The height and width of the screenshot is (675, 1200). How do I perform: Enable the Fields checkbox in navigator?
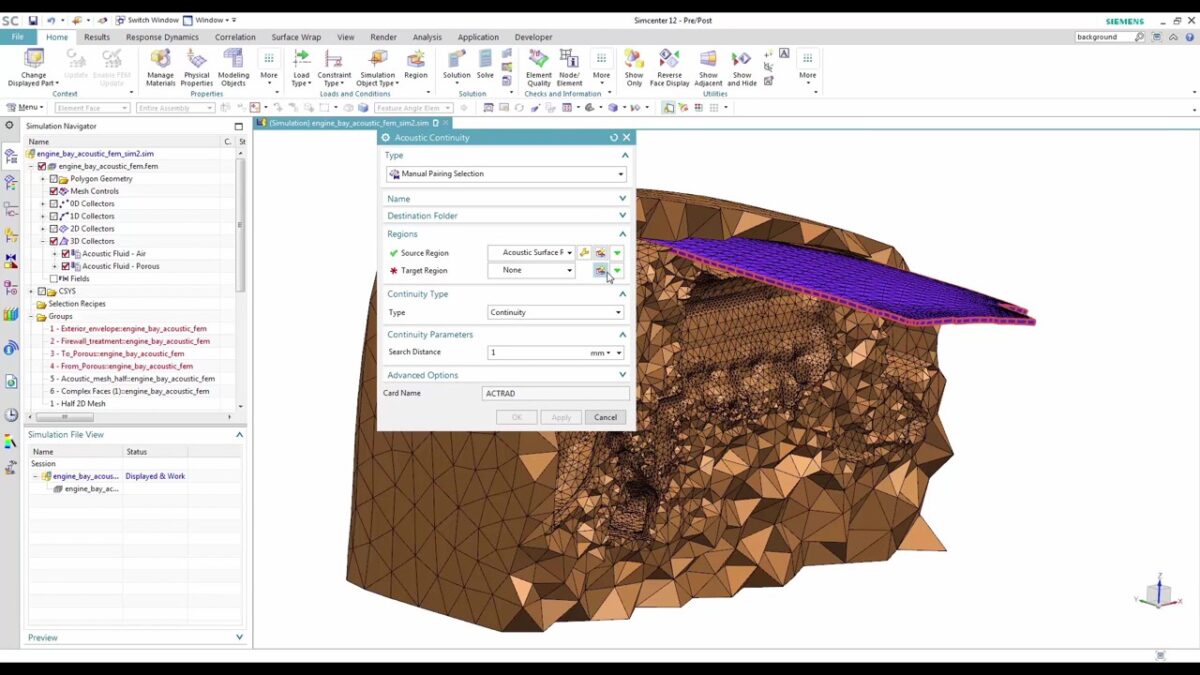click(54, 279)
